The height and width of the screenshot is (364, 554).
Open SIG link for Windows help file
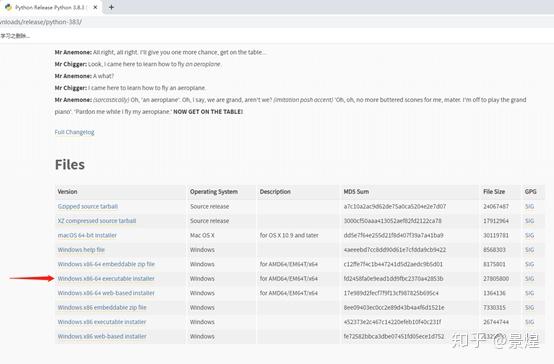click(529, 250)
